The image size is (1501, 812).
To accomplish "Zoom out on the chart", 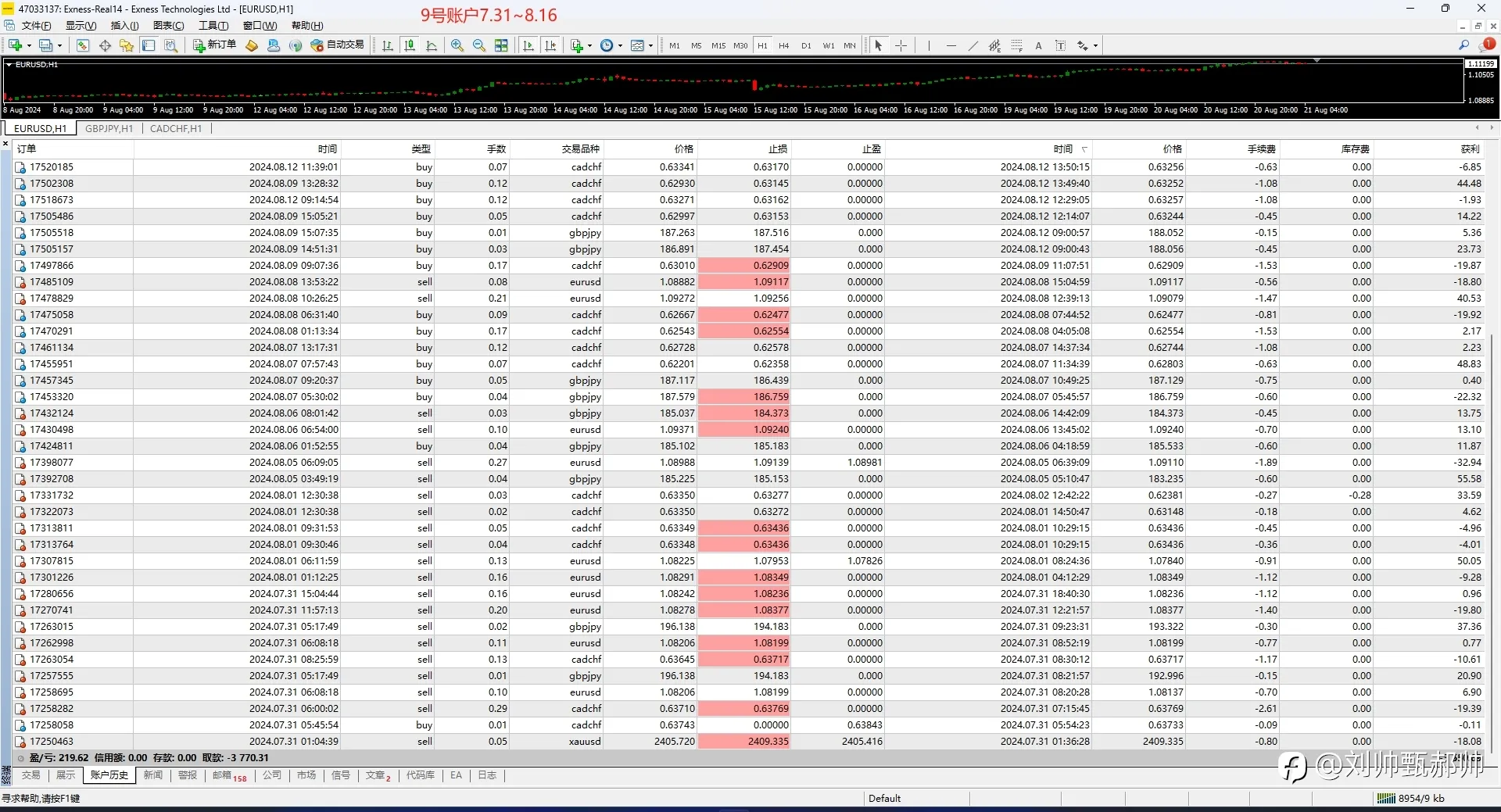I will tap(479, 45).
